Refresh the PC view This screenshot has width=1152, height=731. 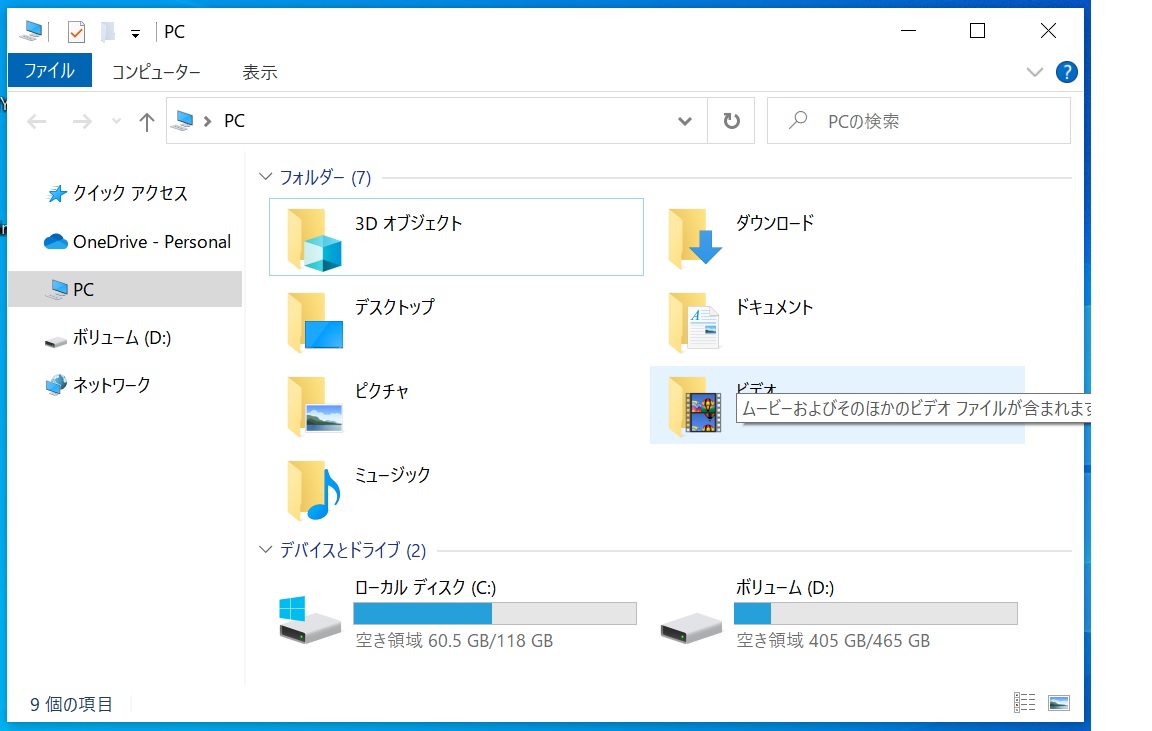tap(731, 120)
